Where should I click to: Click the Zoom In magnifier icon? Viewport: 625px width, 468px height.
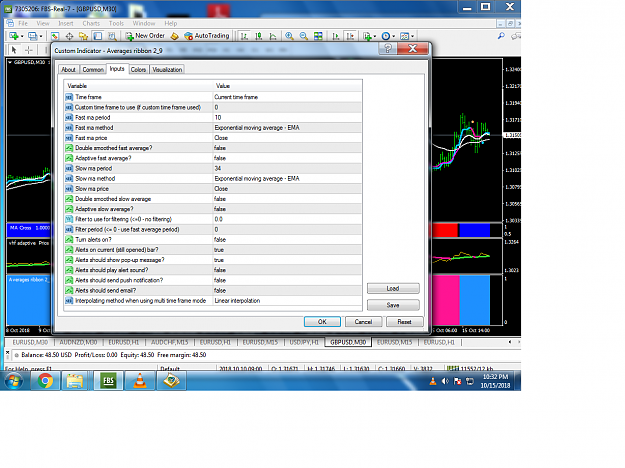[289, 36]
